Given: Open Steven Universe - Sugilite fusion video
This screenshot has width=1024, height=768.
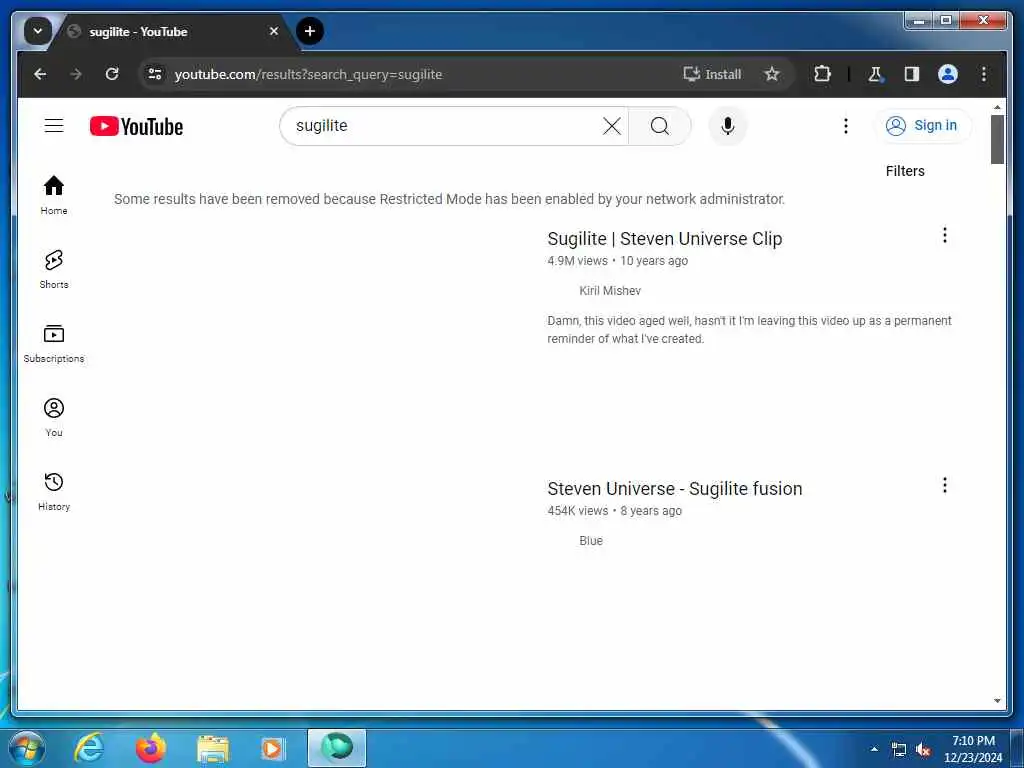Looking at the screenshot, I should tap(675, 488).
